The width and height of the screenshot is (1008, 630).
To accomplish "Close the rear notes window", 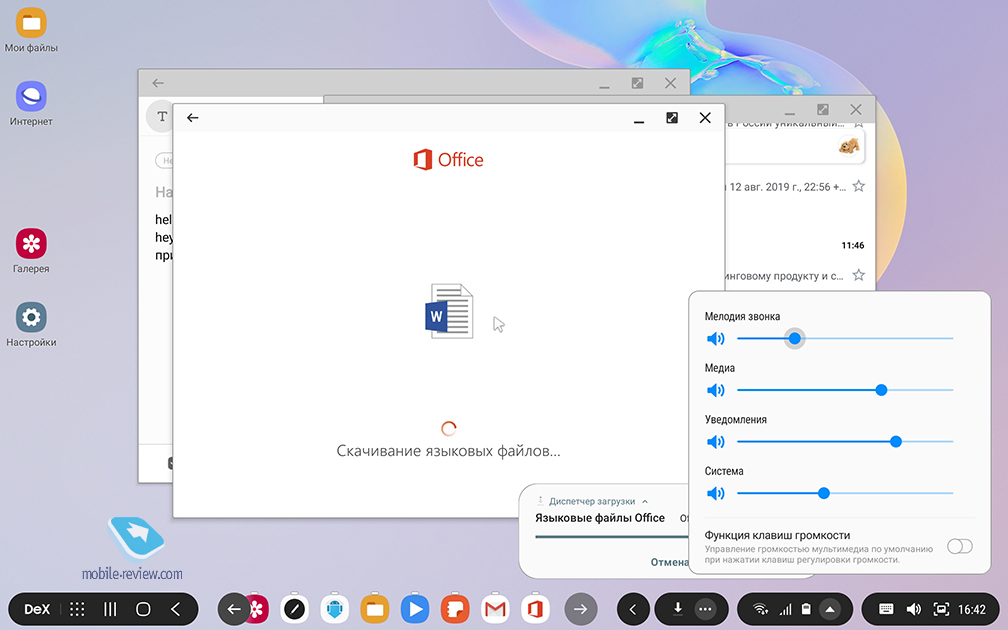I will coord(670,83).
